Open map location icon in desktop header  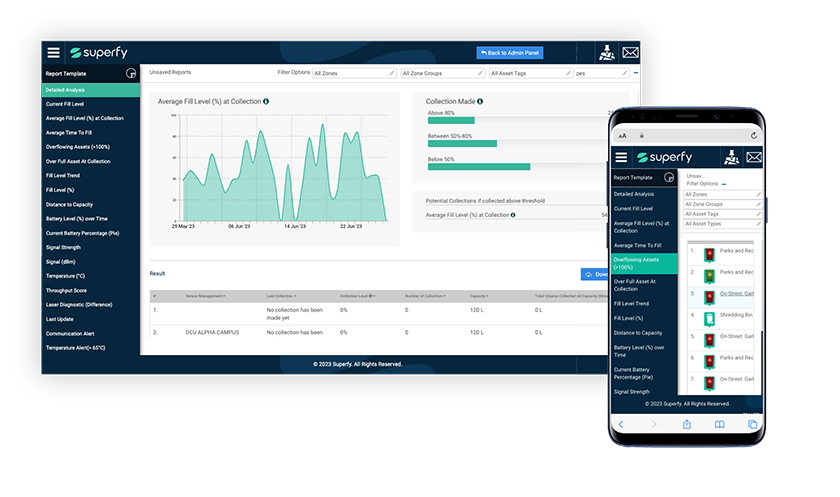pos(606,52)
